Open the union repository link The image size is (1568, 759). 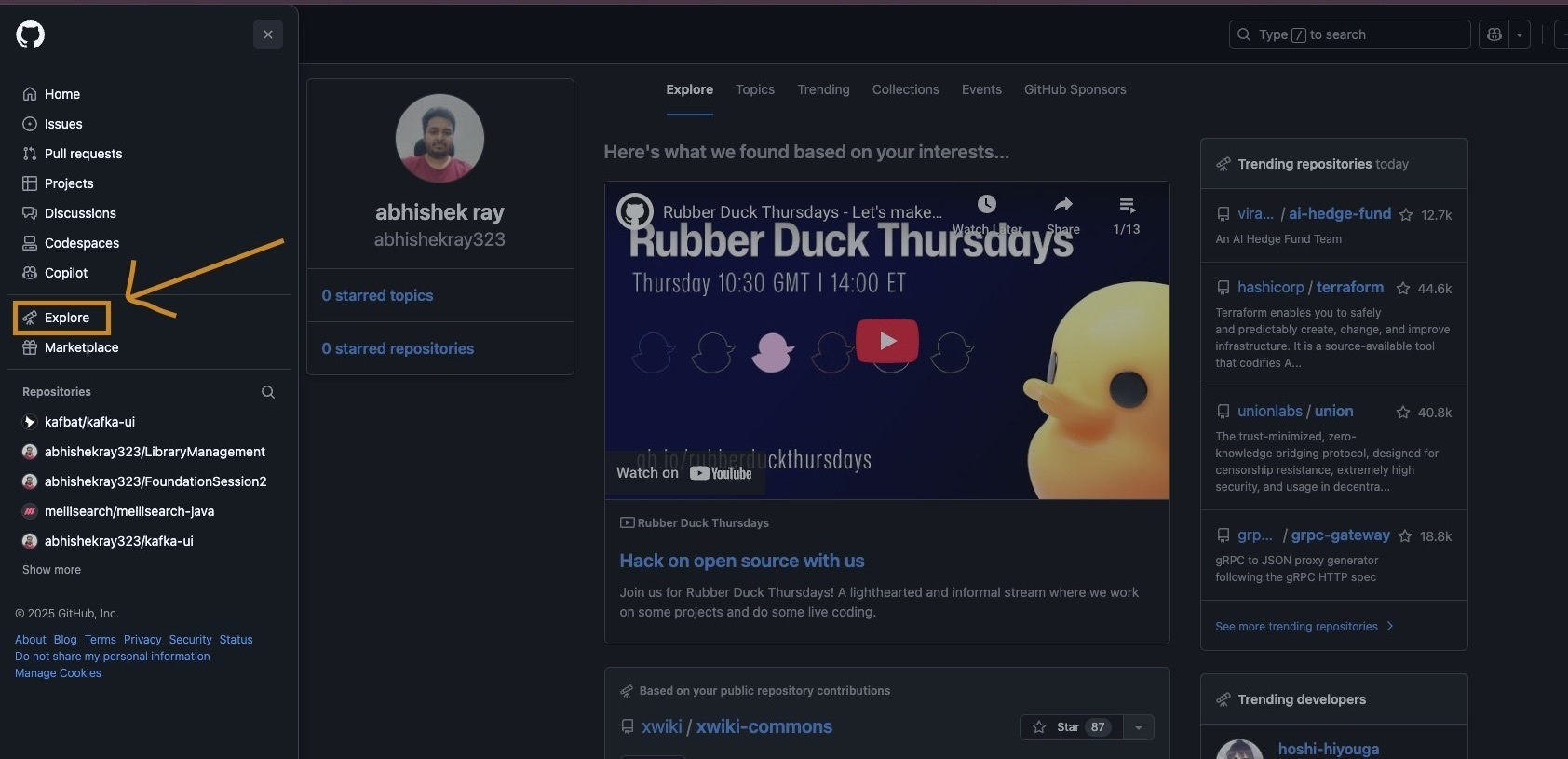coord(1334,411)
